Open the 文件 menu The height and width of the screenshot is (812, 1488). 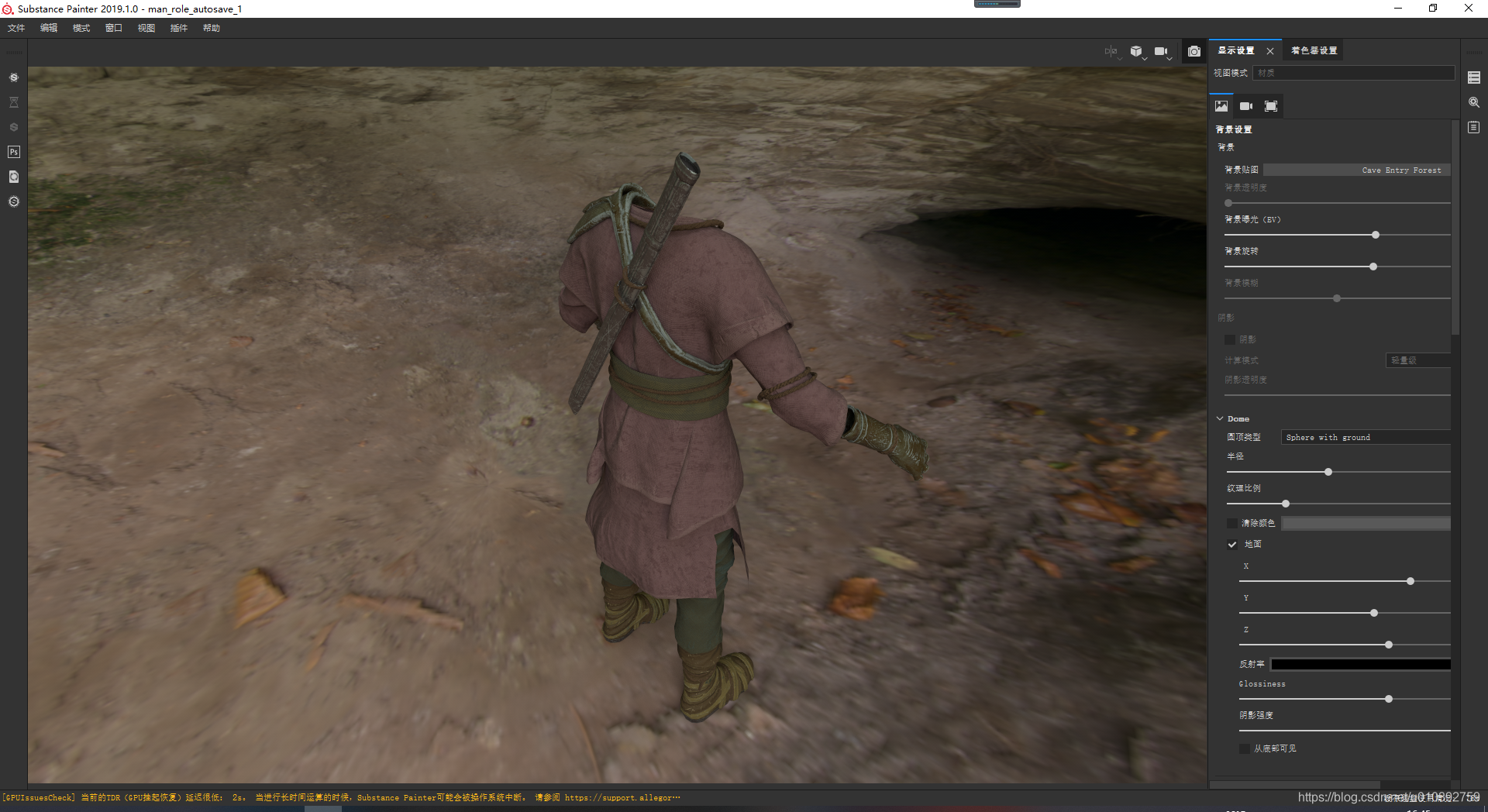[x=16, y=28]
